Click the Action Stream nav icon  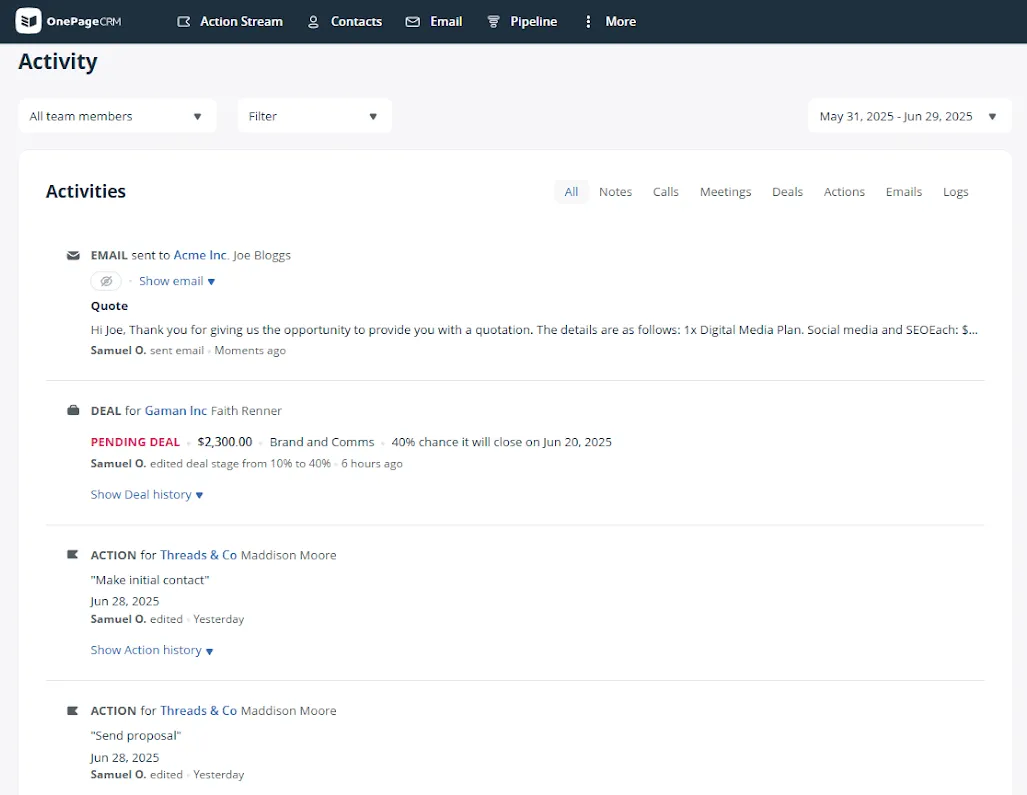184,22
